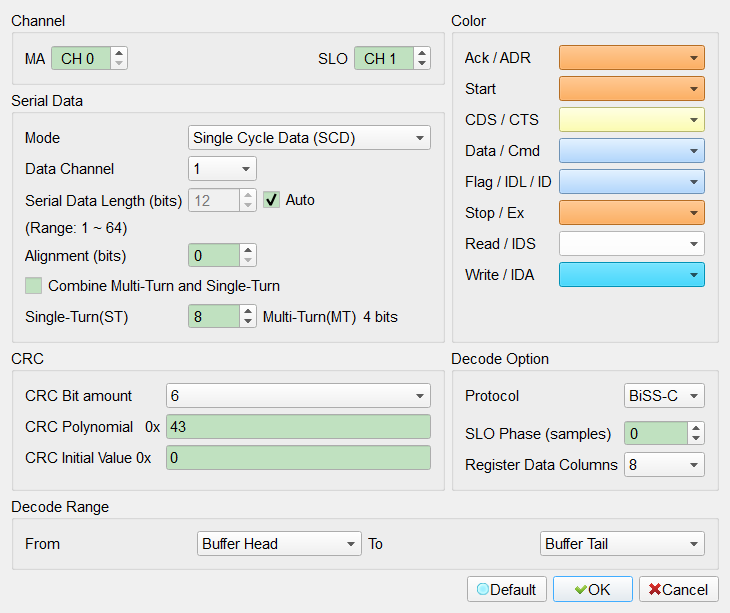Click the MA CH 0 field
This screenshot has height=613, width=730.
click(x=81, y=59)
